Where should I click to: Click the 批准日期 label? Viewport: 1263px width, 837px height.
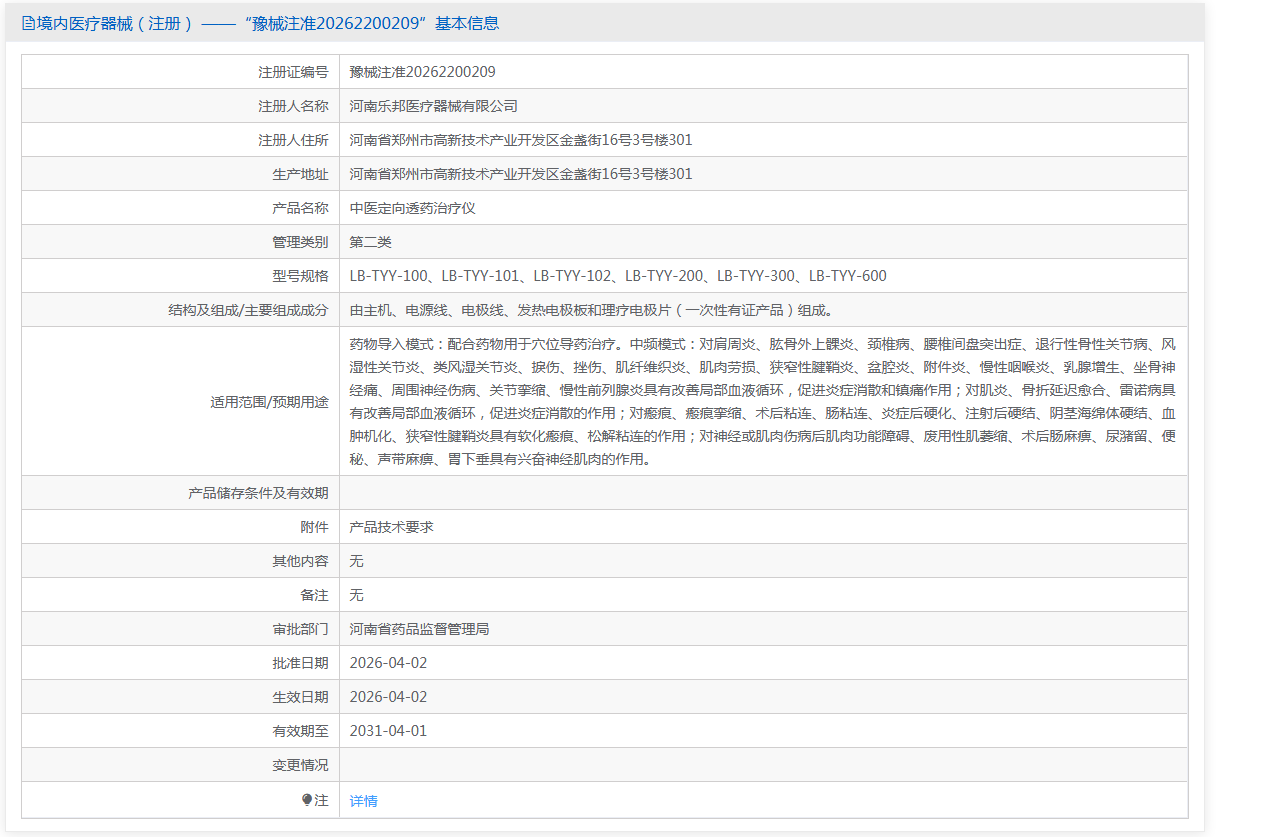click(x=300, y=663)
